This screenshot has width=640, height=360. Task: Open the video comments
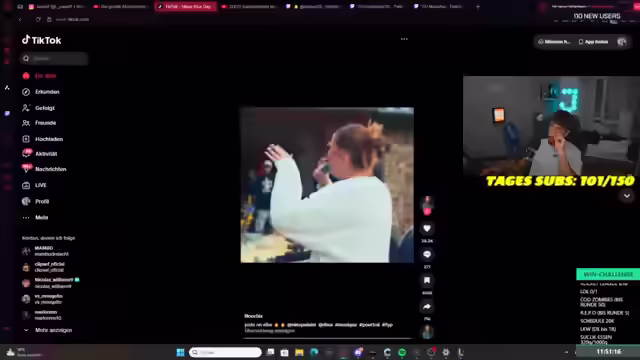tap(427, 254)
